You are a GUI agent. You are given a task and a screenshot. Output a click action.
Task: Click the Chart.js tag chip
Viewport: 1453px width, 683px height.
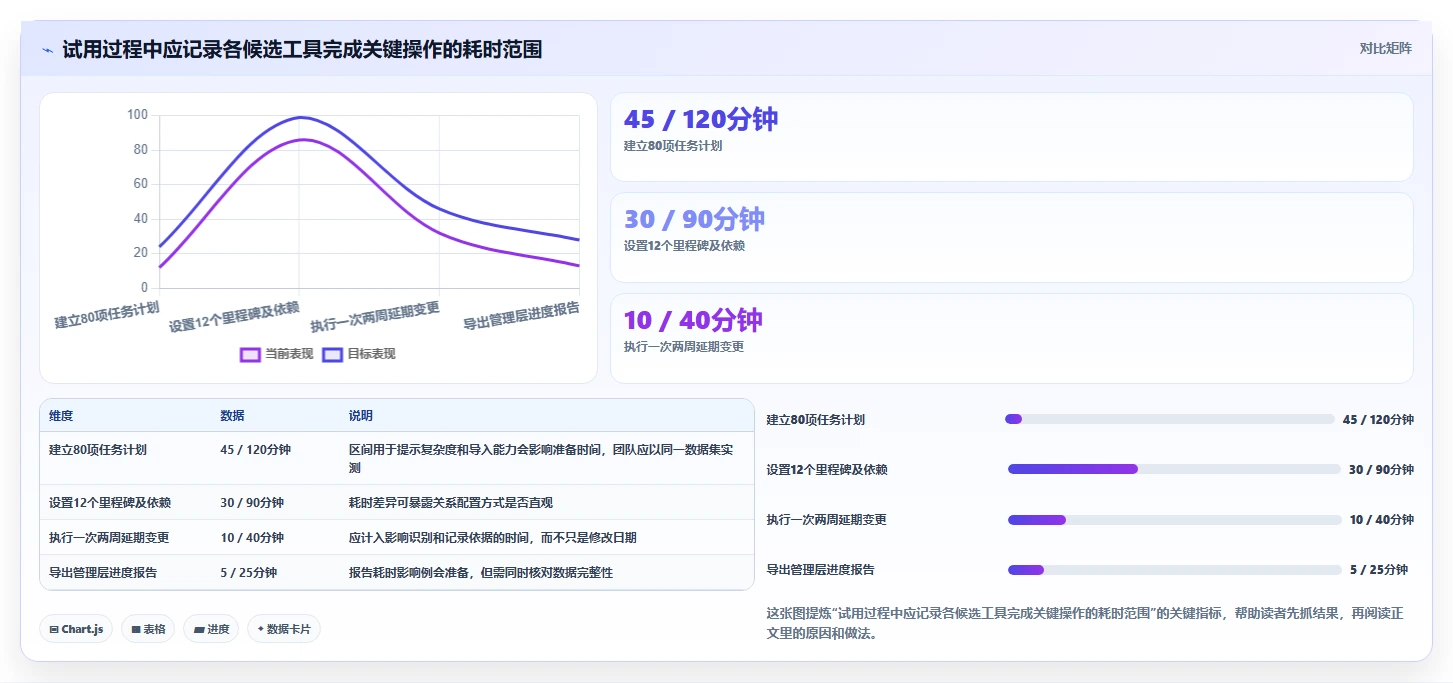pyautogui.click(x=77, y=629)
